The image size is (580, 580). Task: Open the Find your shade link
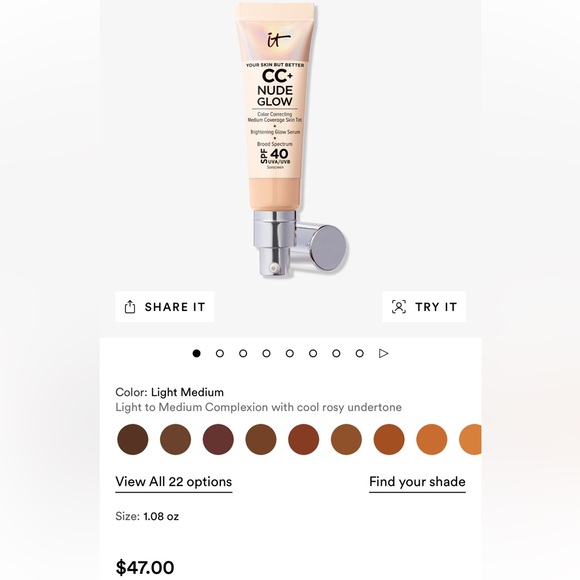tap(417, 482)
